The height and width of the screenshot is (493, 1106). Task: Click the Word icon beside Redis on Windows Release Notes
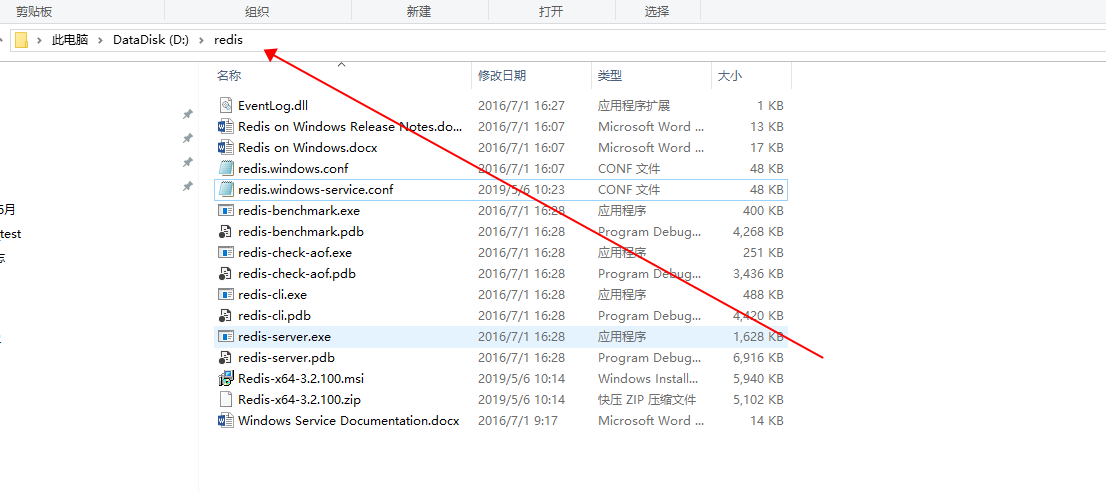click(226, 127)
